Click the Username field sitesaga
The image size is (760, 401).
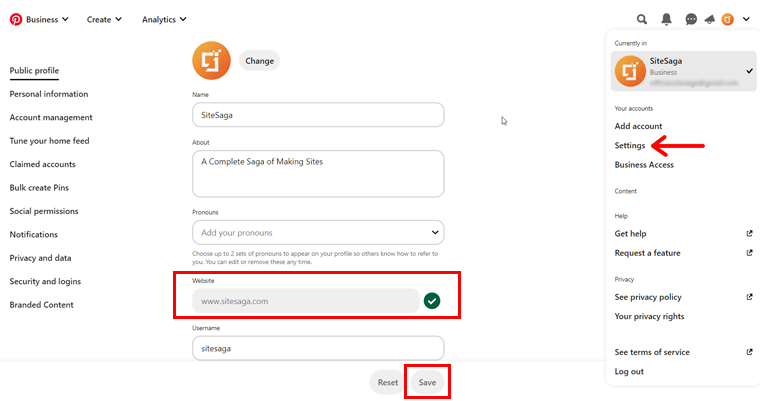pyautogui.click(x=318, y=348)
